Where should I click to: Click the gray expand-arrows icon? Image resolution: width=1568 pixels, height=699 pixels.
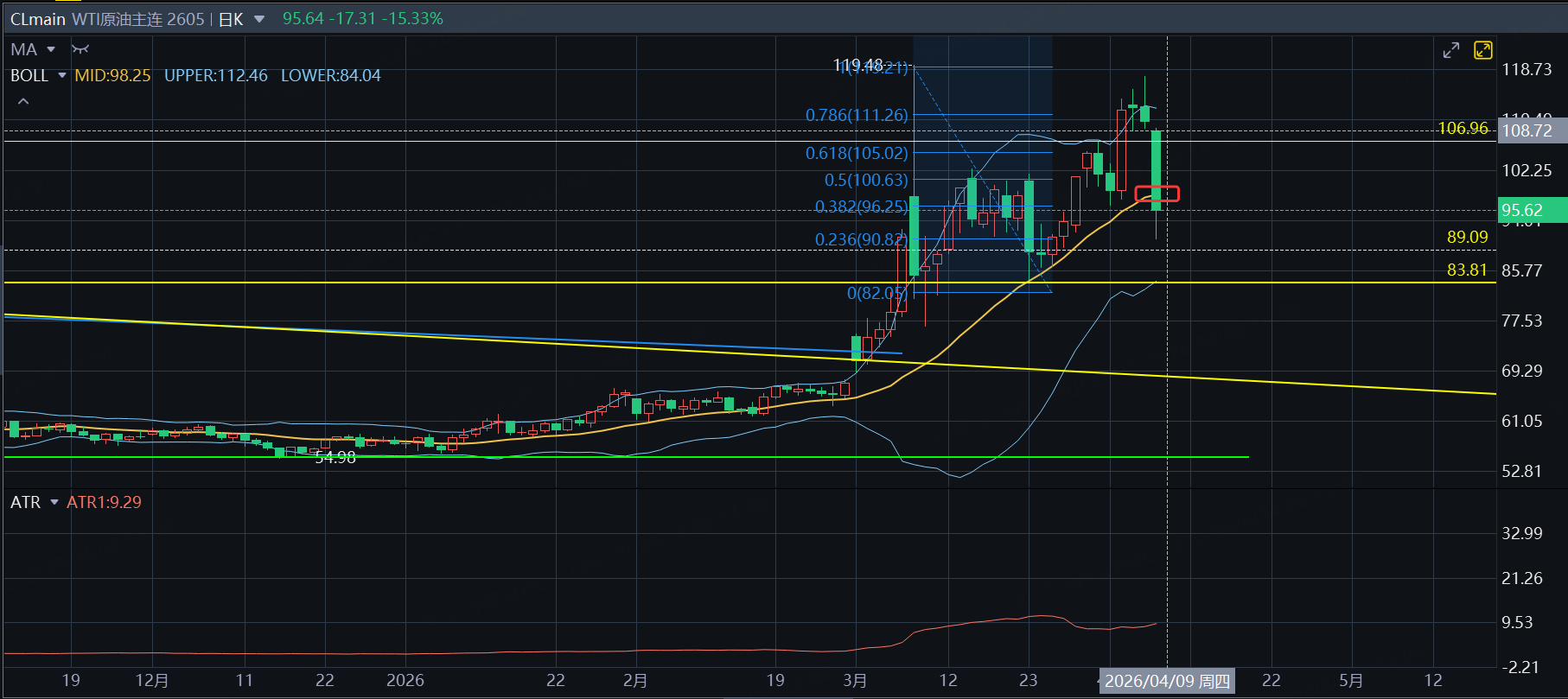pos(1451,51)
